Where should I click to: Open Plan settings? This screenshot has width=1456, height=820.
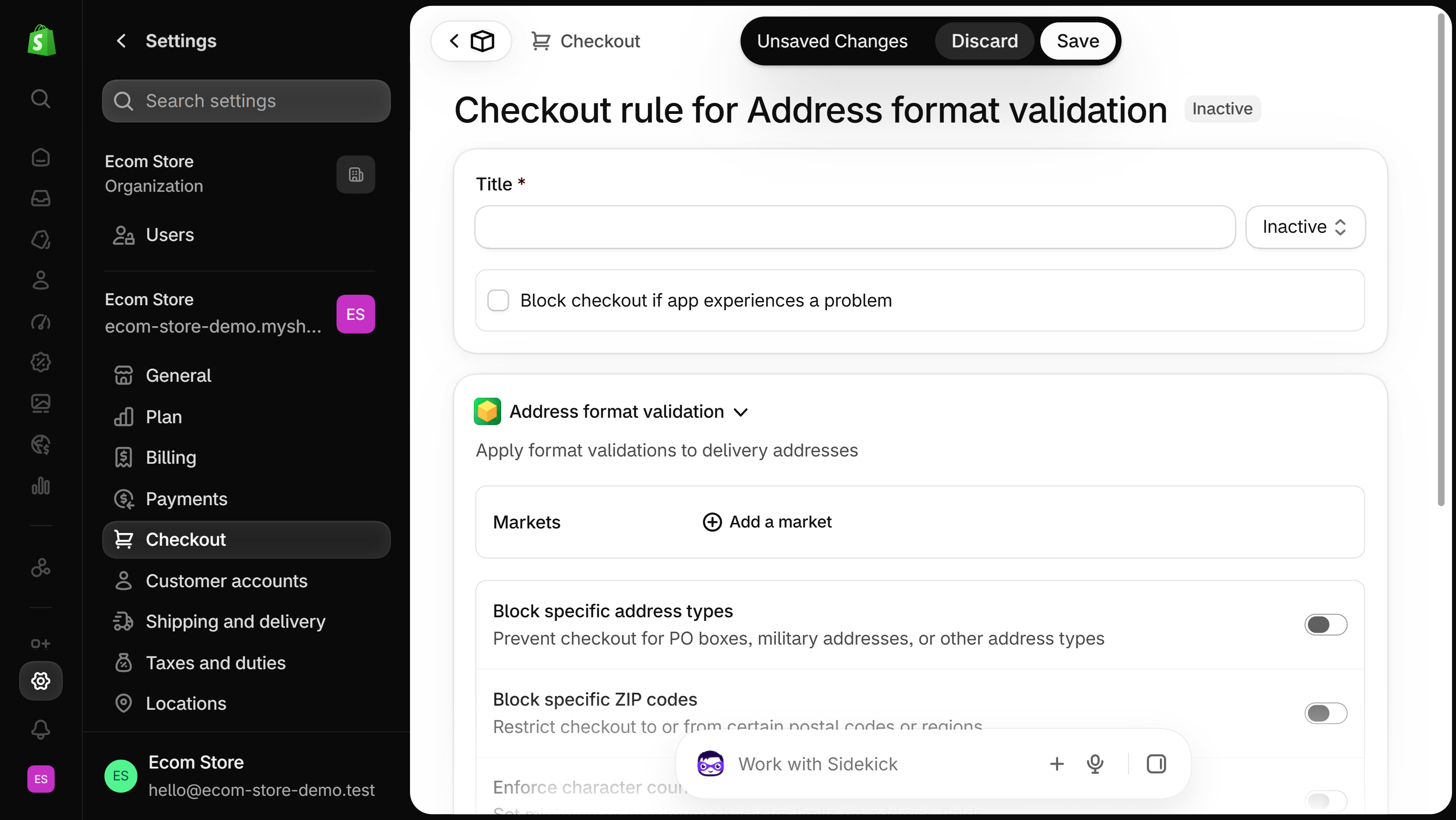246,417
